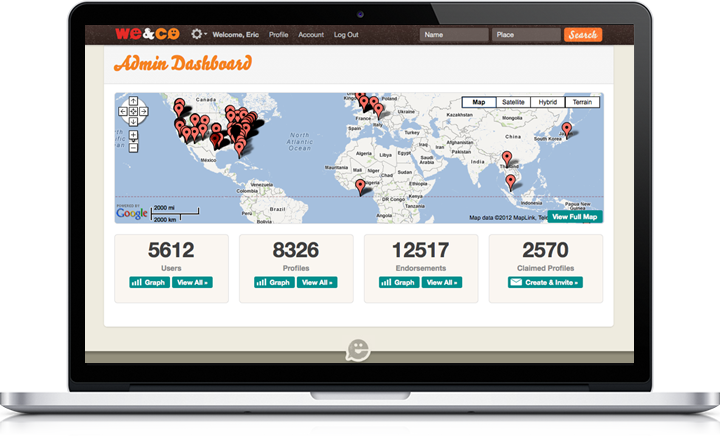This screenshot has height=436, width=720.
Task: Click the map pin in Japan
Action: click(x=567, y=130)
